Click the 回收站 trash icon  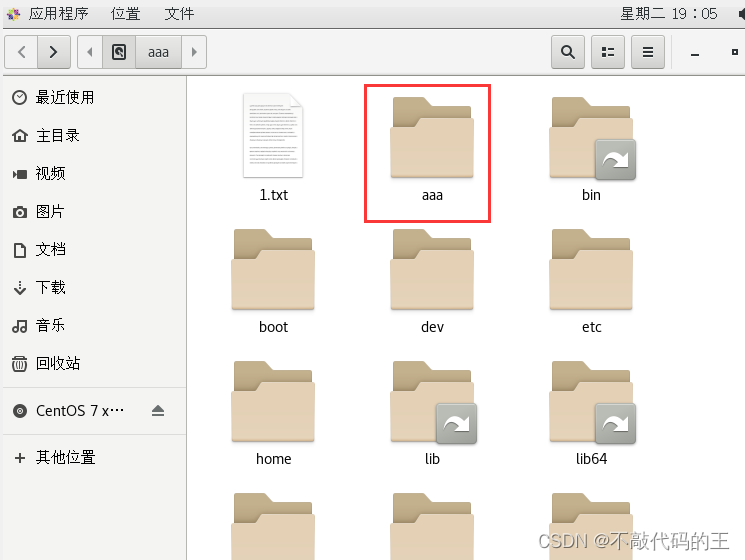pos(19,364)
